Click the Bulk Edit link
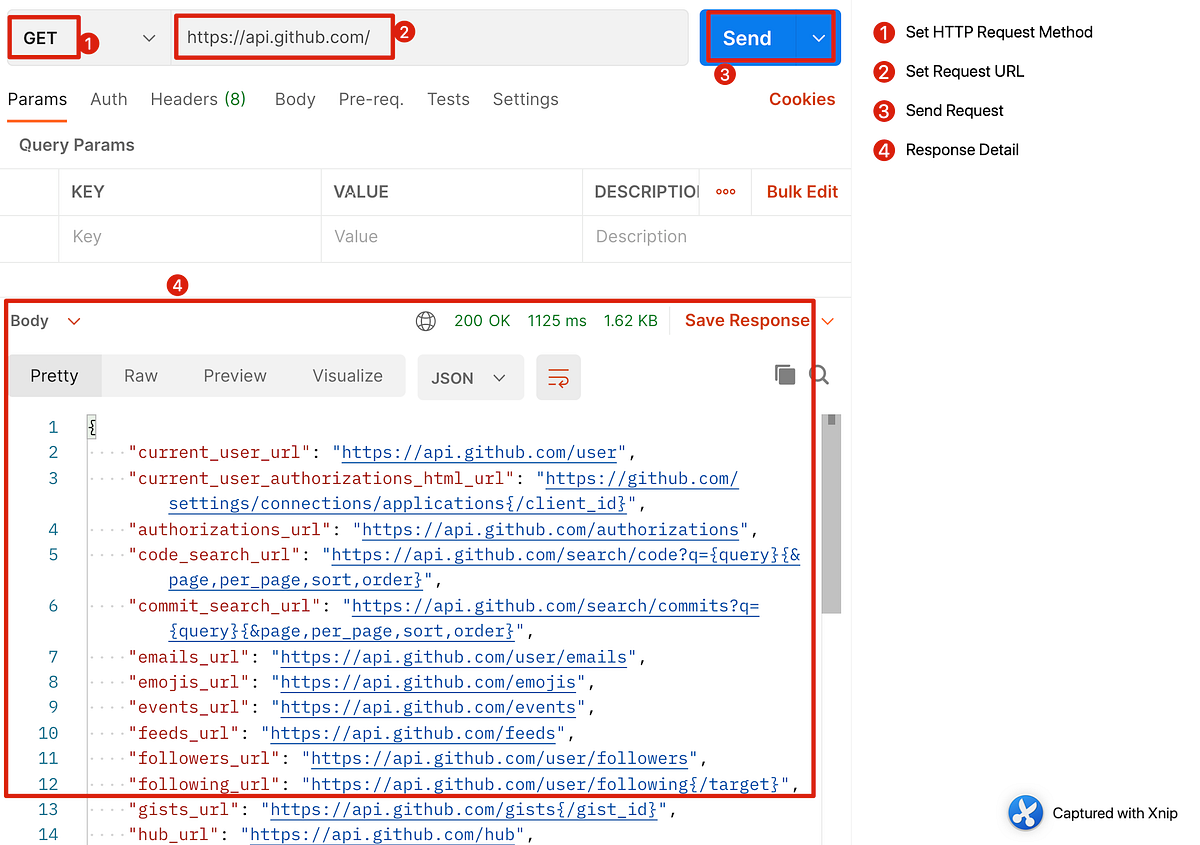The width and height of the screenshot is (1200, 845). [x=800, y=191]
